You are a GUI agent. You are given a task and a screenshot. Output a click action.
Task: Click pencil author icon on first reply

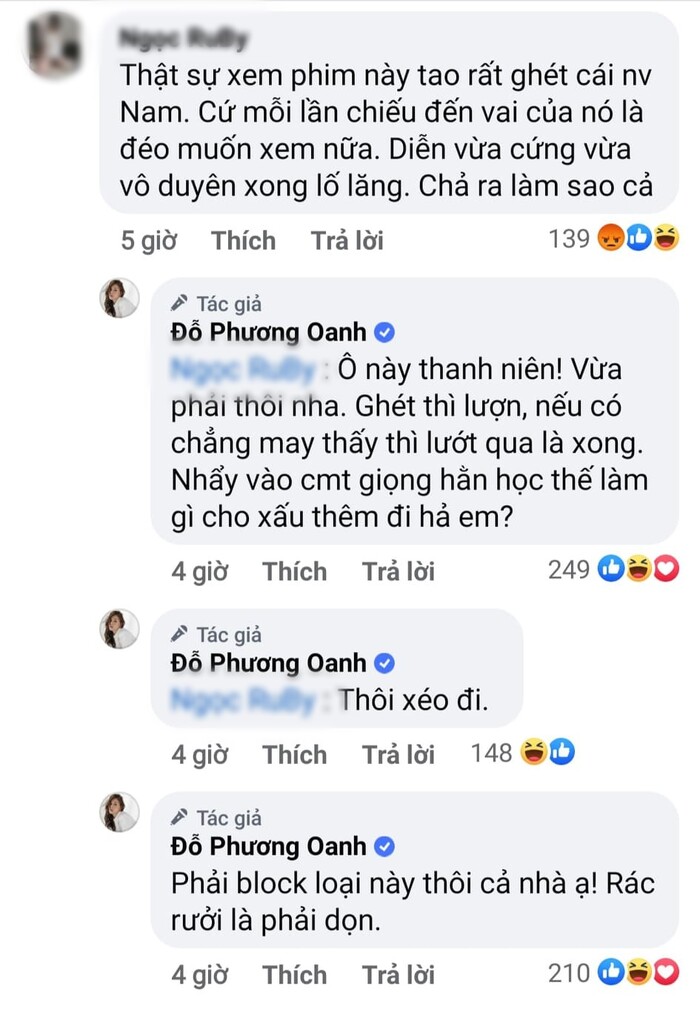coord(179,303)
